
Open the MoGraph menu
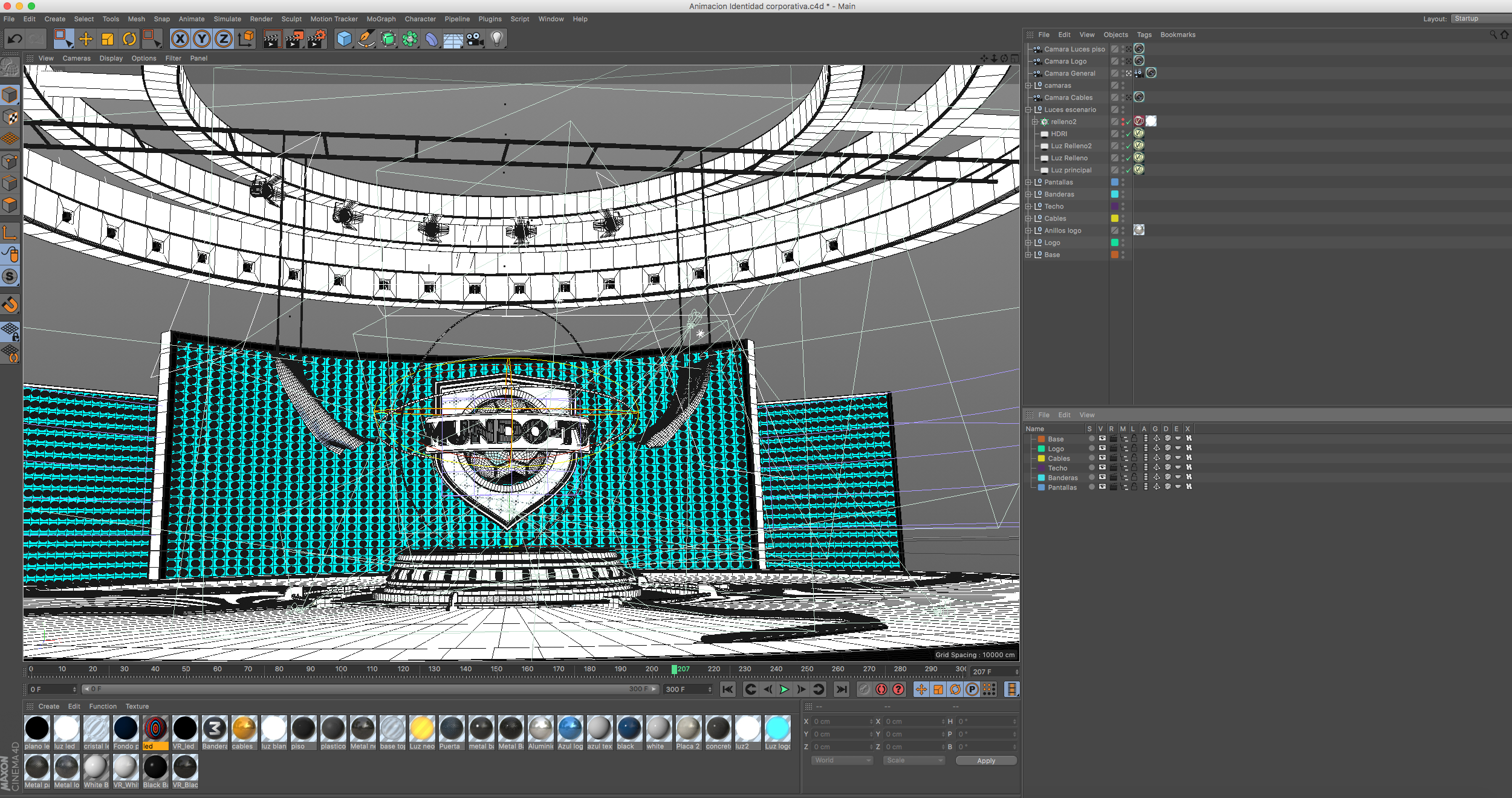tap(381, 19)
